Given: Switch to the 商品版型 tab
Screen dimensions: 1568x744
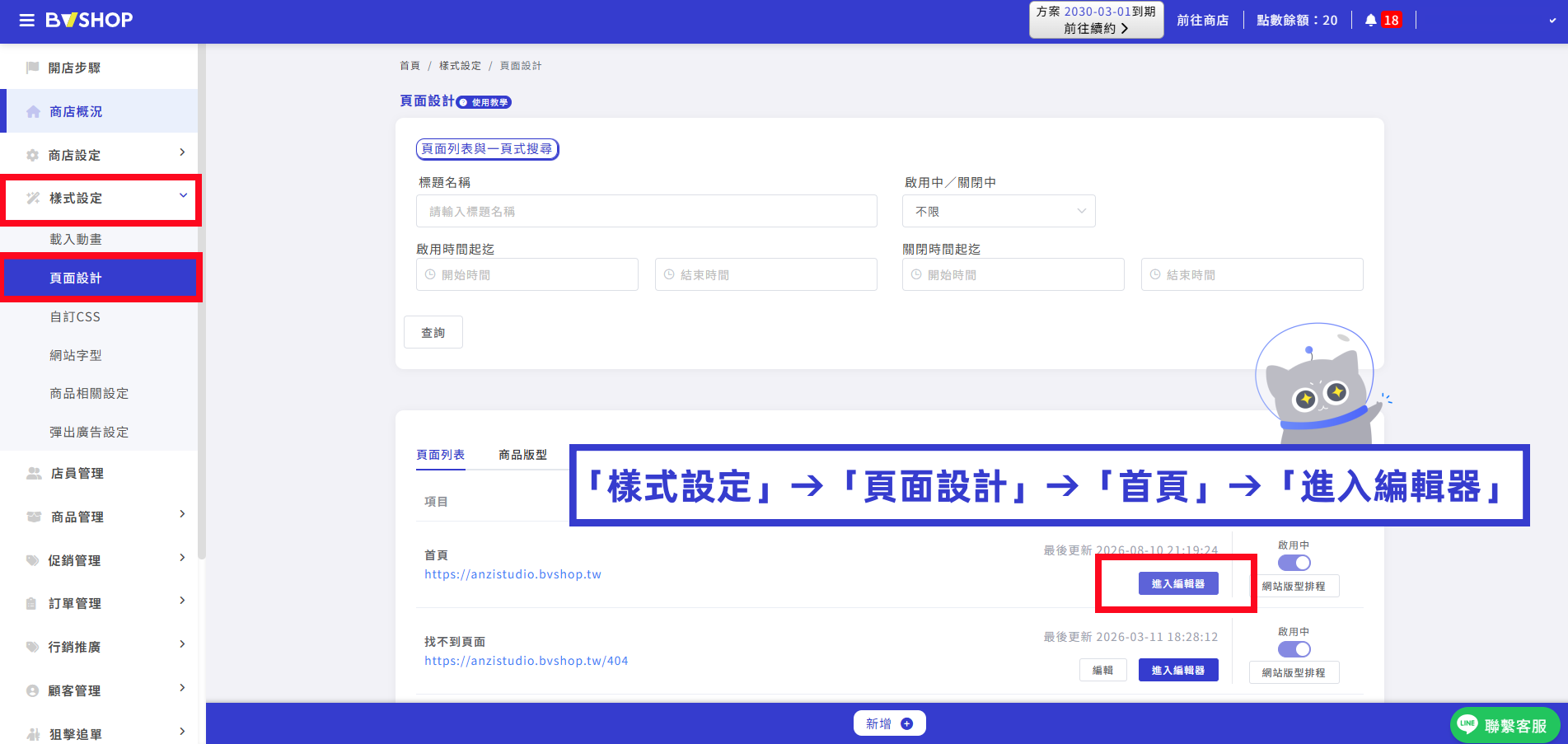Looking at the screenshot, I should pyautogui.click(x=522, y=455).
